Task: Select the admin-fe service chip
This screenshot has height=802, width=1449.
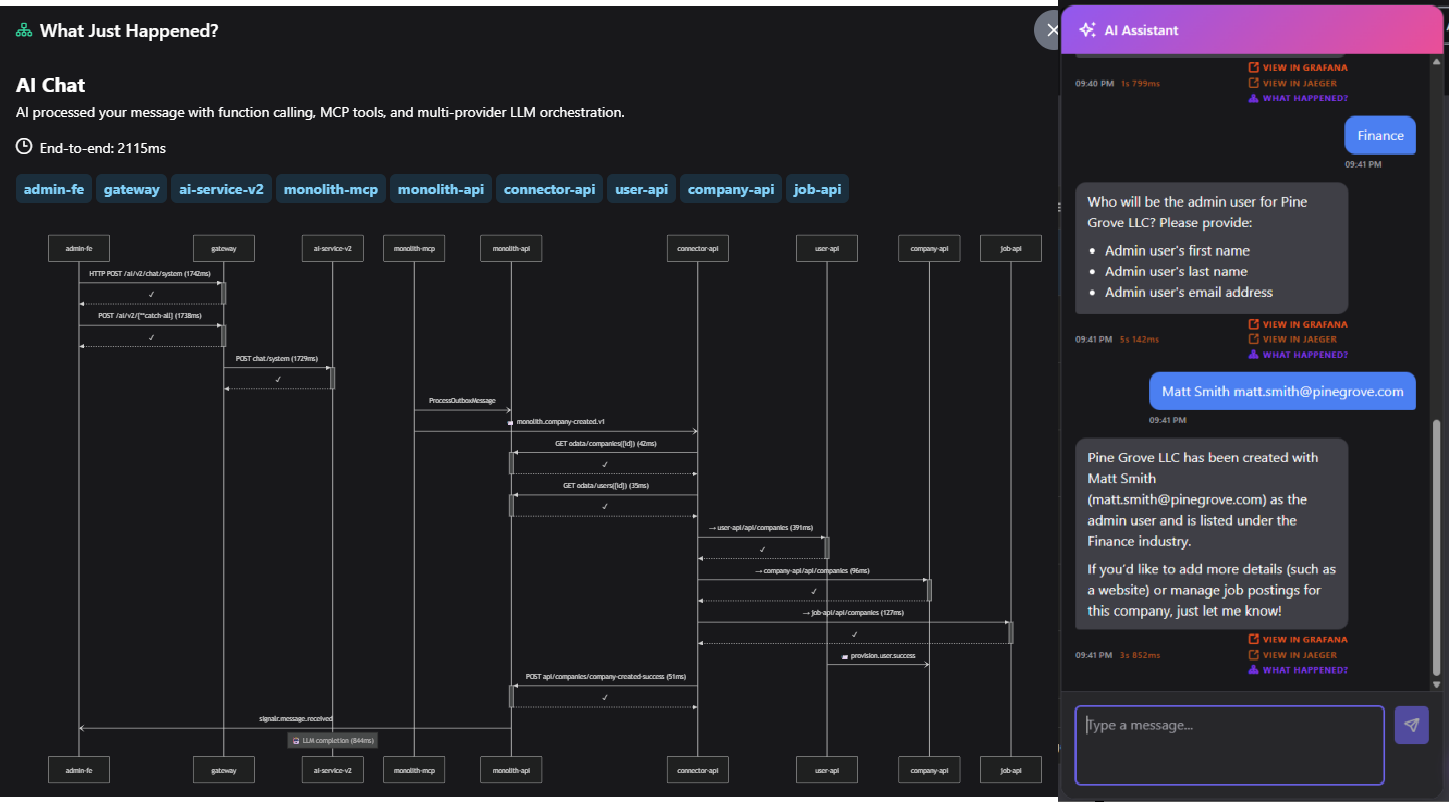Action: [x=54, y=189]
